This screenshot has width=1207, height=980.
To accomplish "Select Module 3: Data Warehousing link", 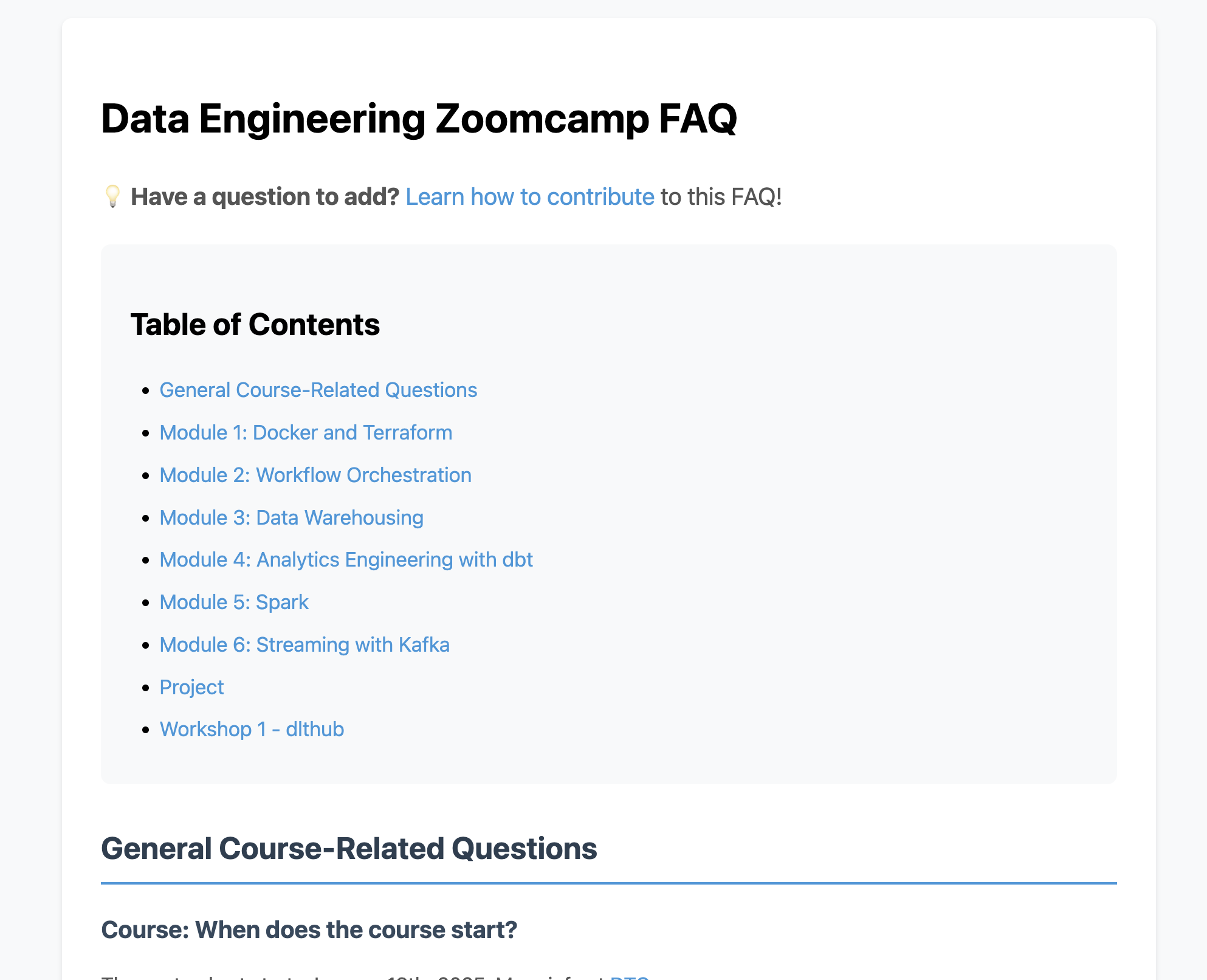I will pos(291,517).
